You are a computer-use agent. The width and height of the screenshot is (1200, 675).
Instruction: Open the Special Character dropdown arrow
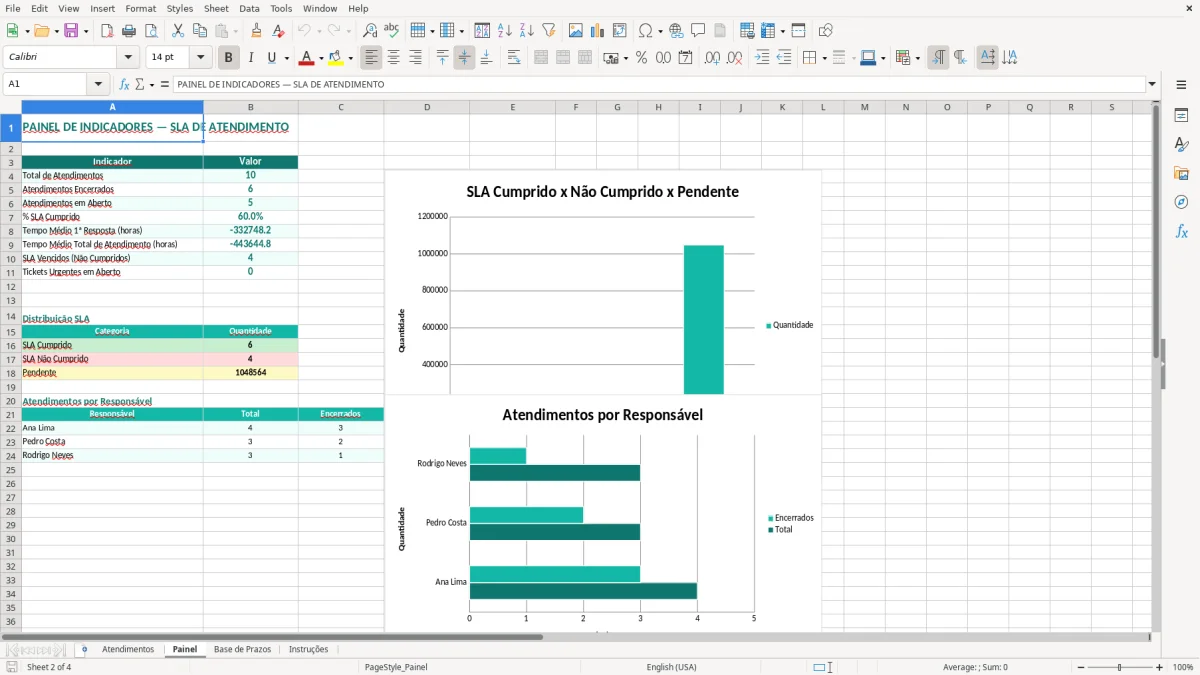659,31
